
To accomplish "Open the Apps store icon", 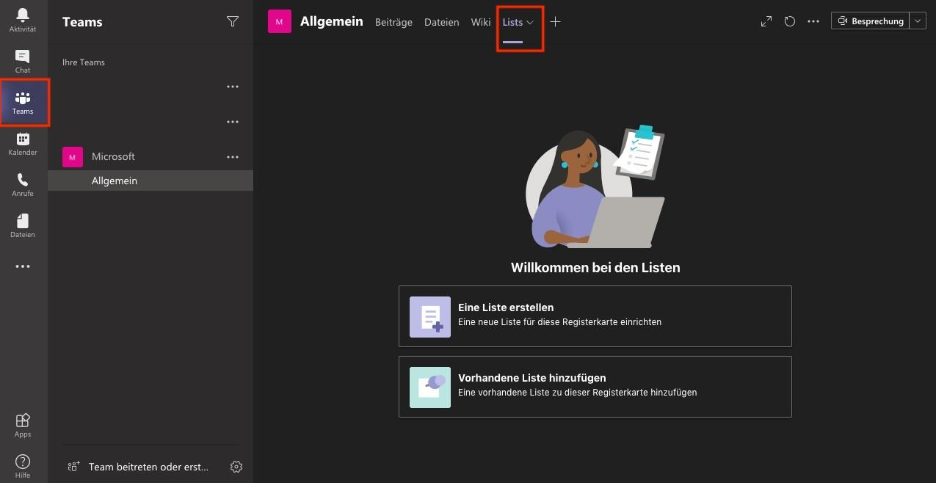I will (x=23, y=420).
